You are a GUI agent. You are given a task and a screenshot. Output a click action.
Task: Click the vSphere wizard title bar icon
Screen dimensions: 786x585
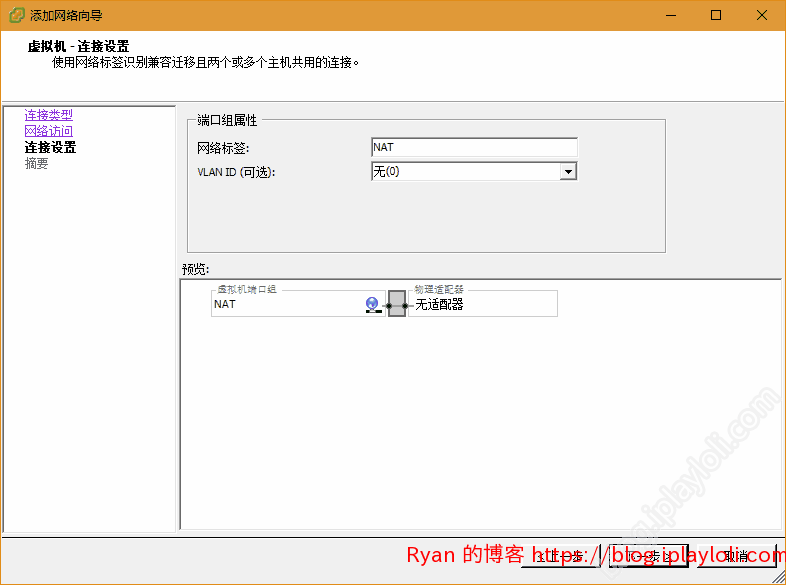(x=17, y=15)
